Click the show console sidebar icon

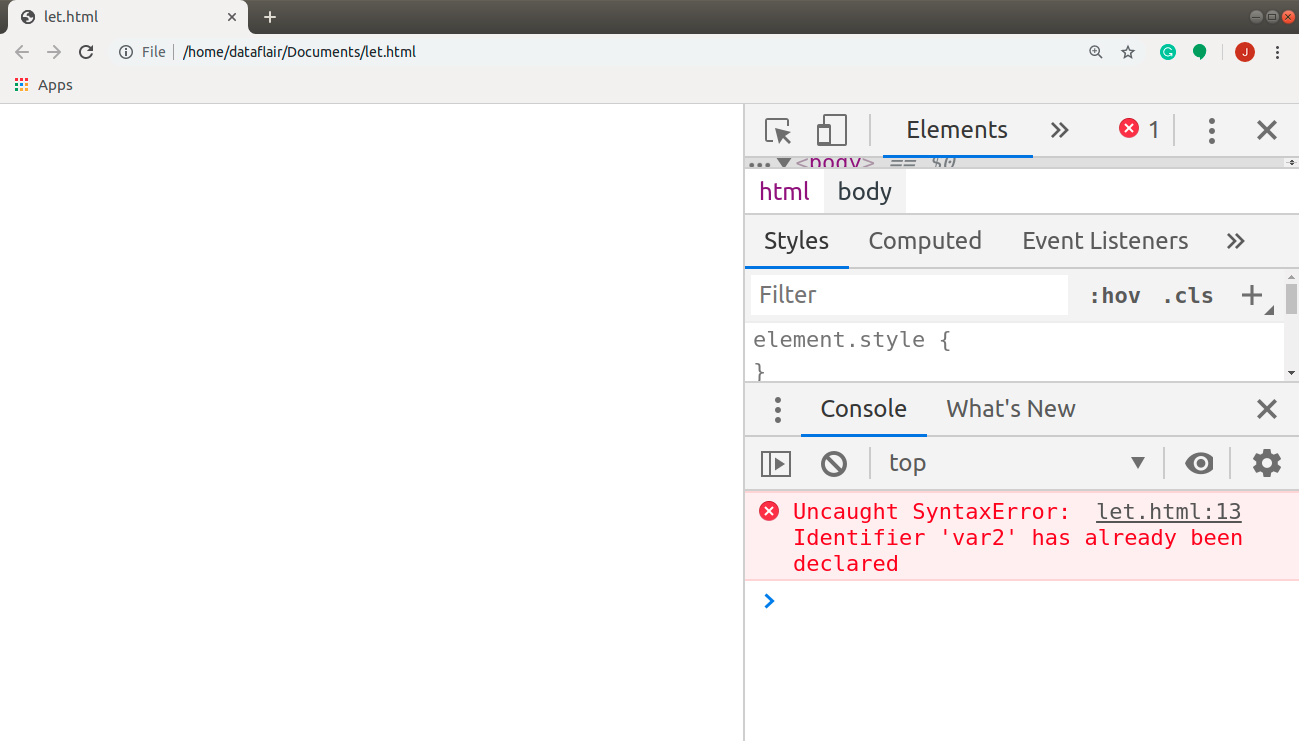[x=776, y=463]
